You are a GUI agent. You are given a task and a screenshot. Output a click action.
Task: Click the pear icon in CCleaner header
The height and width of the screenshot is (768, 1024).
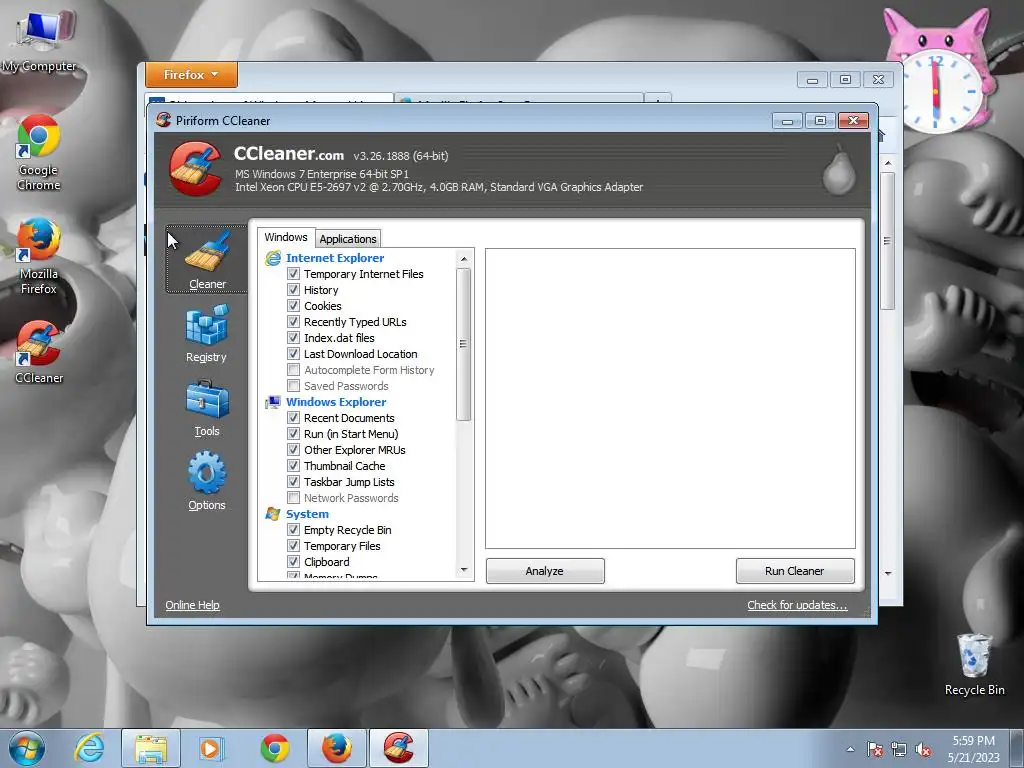(x=839, y=170)
